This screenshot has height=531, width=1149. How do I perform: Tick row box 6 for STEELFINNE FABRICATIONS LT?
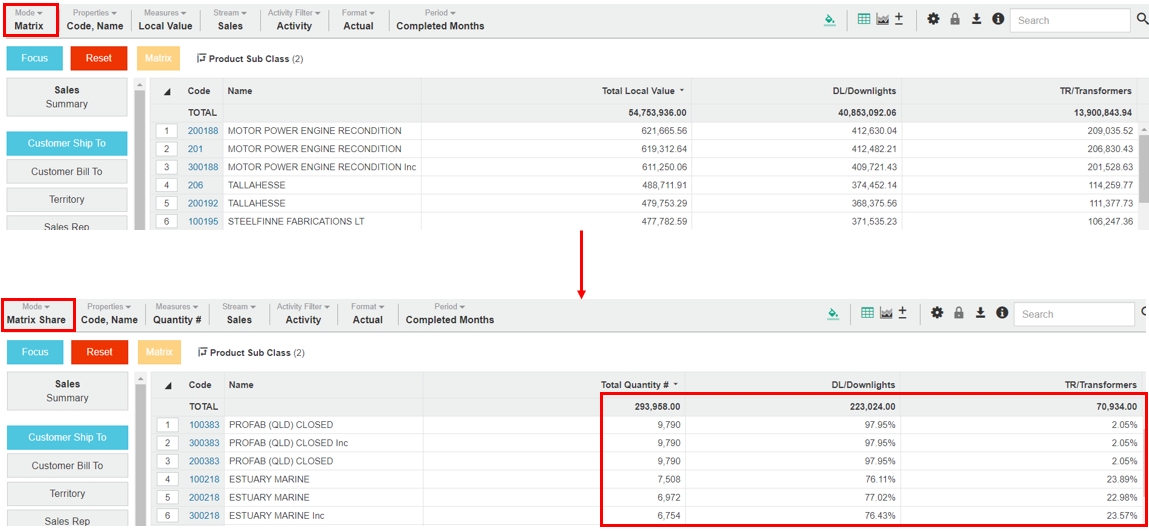pos(167,221)
